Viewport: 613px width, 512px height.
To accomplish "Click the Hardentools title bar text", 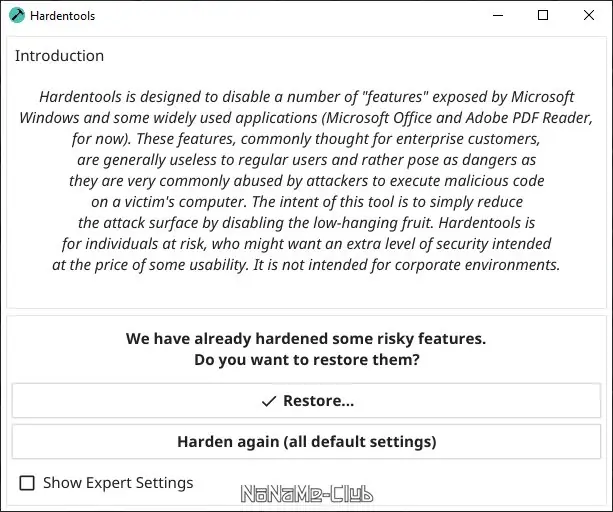I will [x=63, y=16].
